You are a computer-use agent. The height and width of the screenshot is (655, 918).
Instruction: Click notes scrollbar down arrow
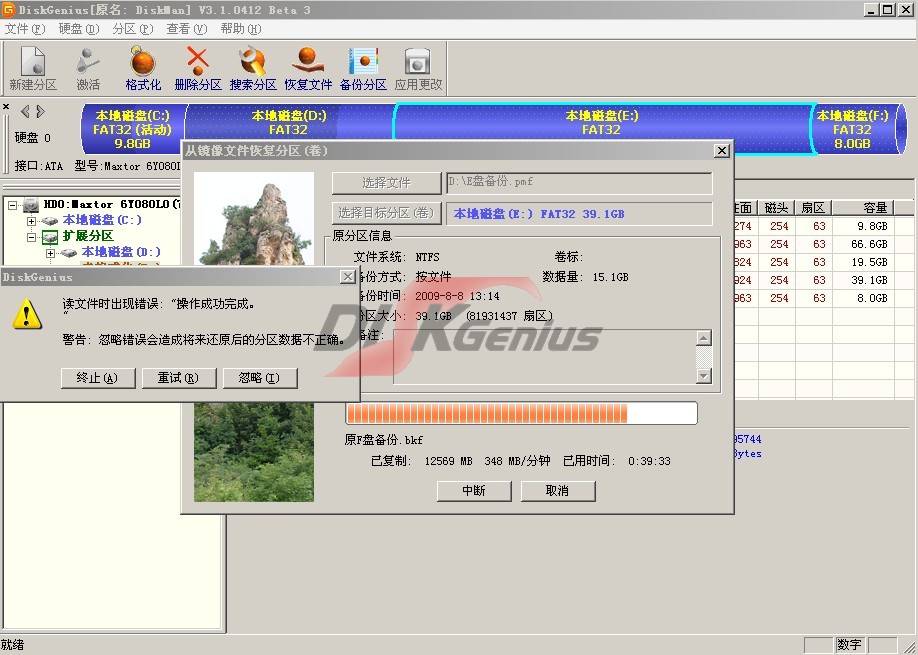pyautogui.click(x=704, y=376)
